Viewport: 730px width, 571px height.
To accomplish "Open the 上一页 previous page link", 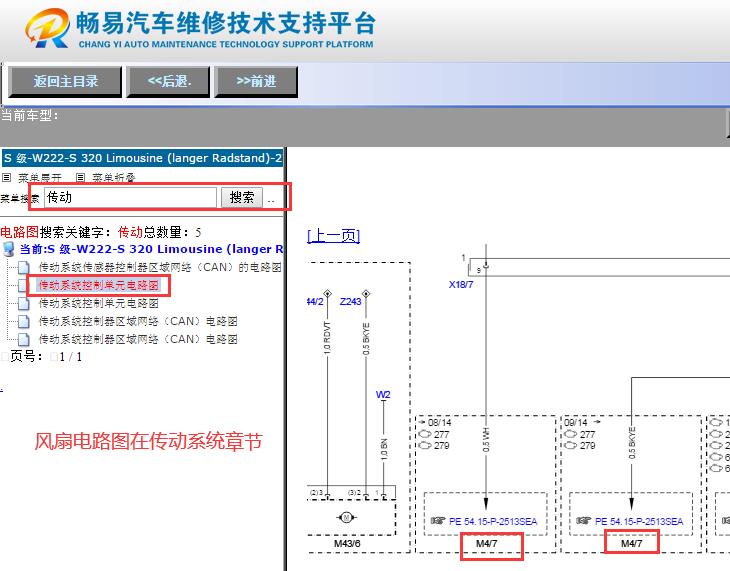I will click(x=333, y=235).
